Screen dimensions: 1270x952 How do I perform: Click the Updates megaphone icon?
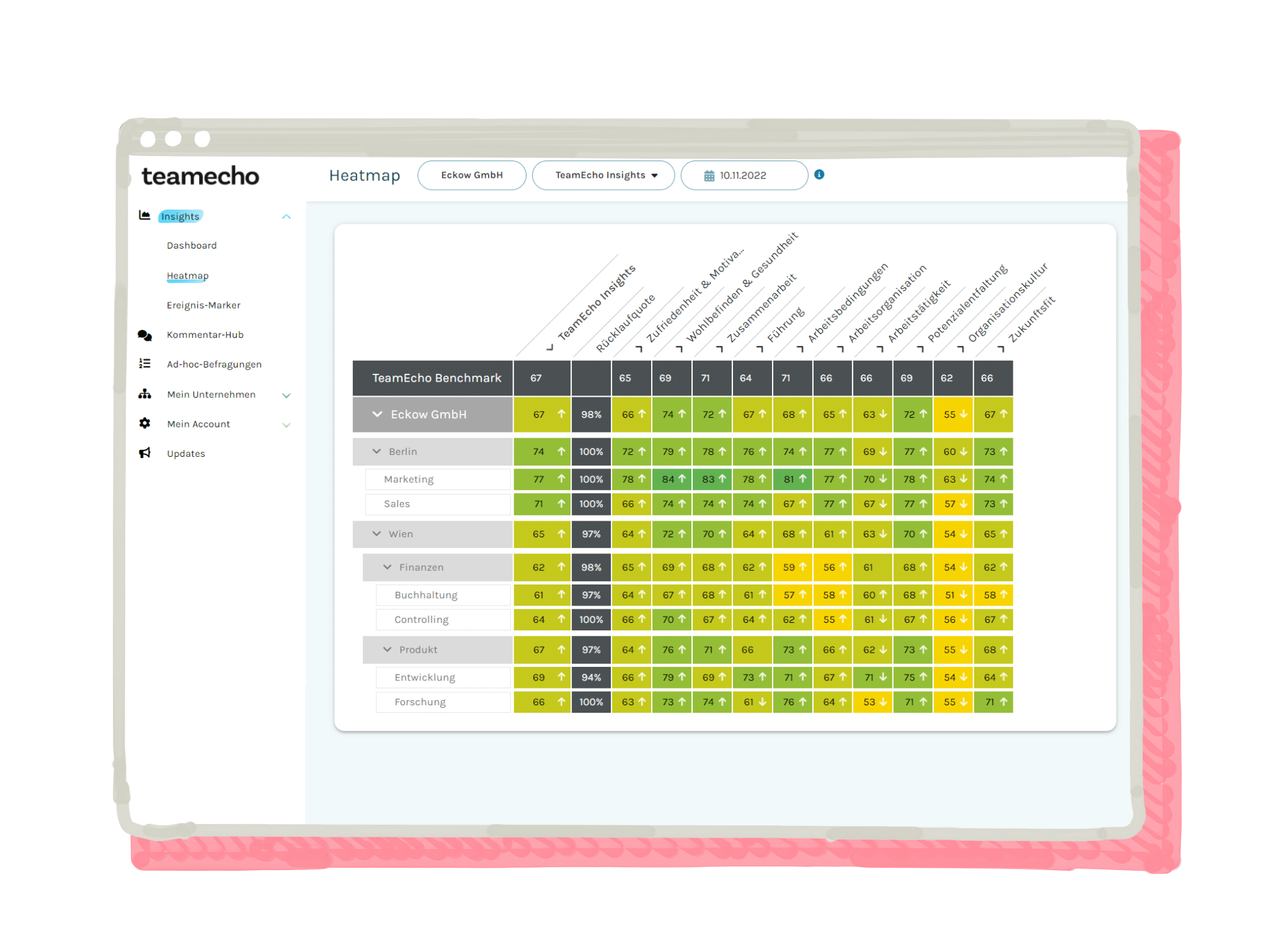click(144, 453)
